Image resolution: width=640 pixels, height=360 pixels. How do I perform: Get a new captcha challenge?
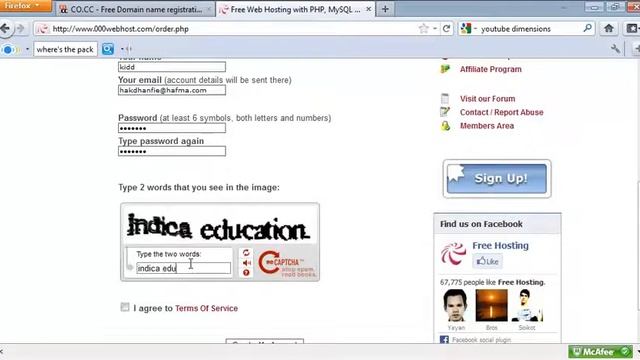(x=246, y=253)
